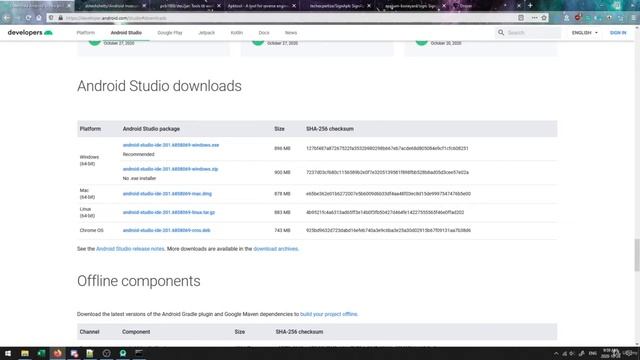Open the page actions three-dot menu

tap(534, 18)
